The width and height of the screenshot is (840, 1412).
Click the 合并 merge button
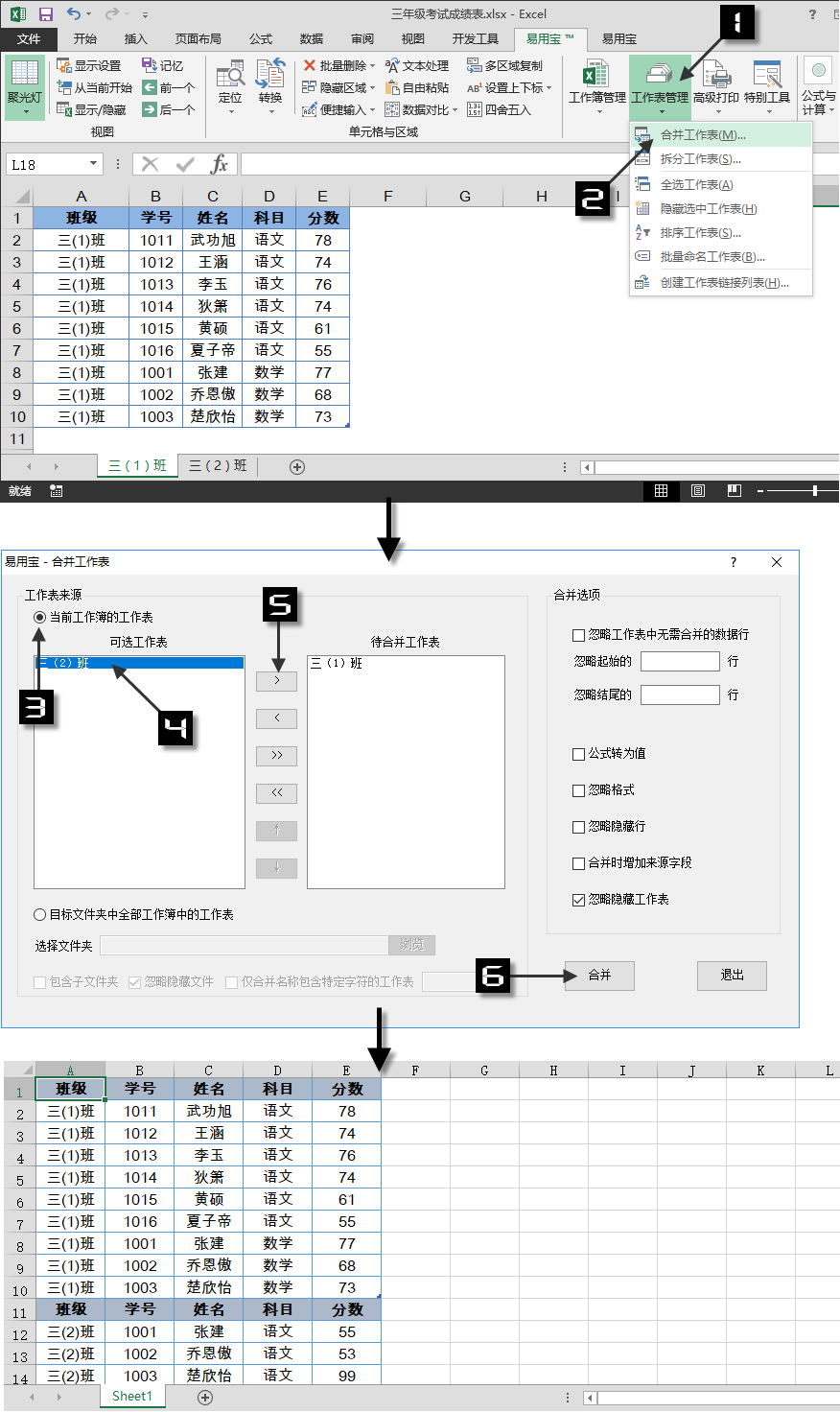pos(599,975)
